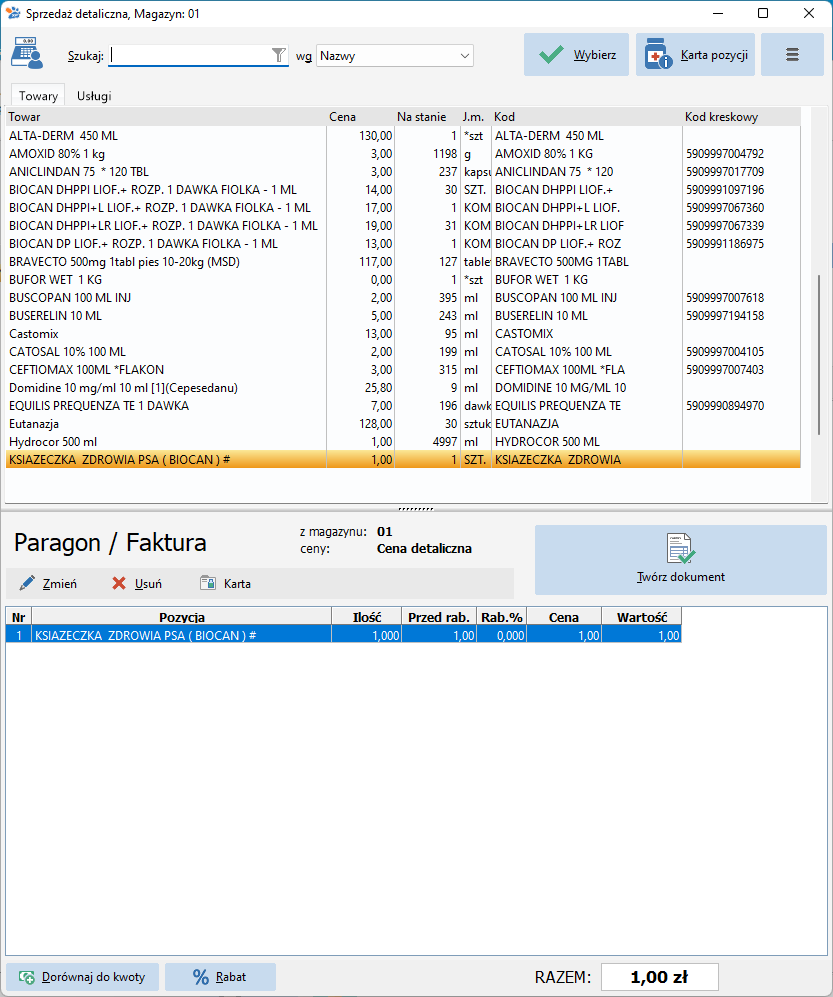Click the Rab.% header in receipt table
Screen dimensions: 833x997
click(x=502, y=617)
